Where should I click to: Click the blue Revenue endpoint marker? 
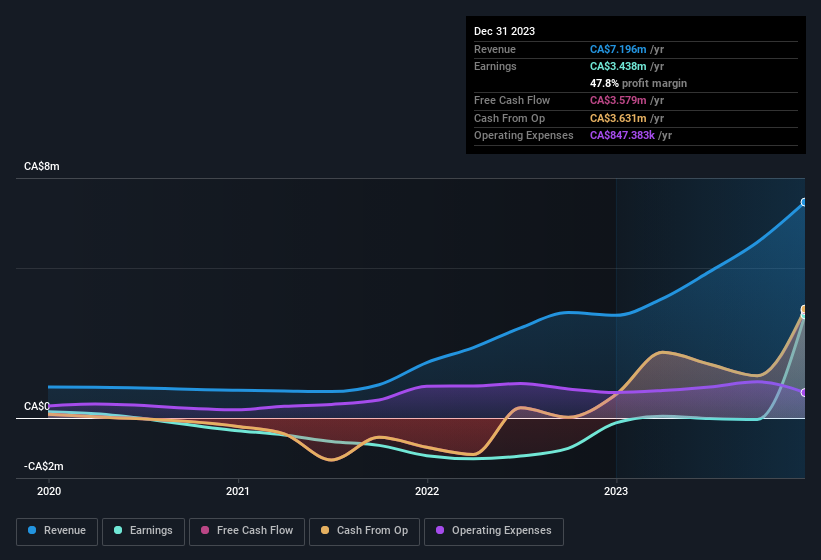coord(804,202)
